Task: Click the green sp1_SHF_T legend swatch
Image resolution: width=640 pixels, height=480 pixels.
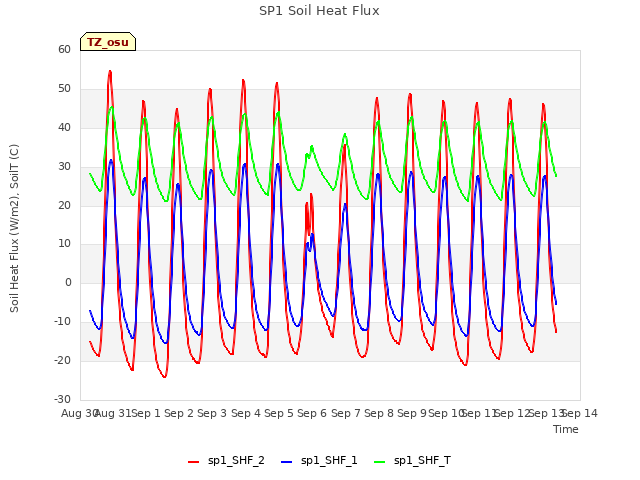Action: coord(380,462)
